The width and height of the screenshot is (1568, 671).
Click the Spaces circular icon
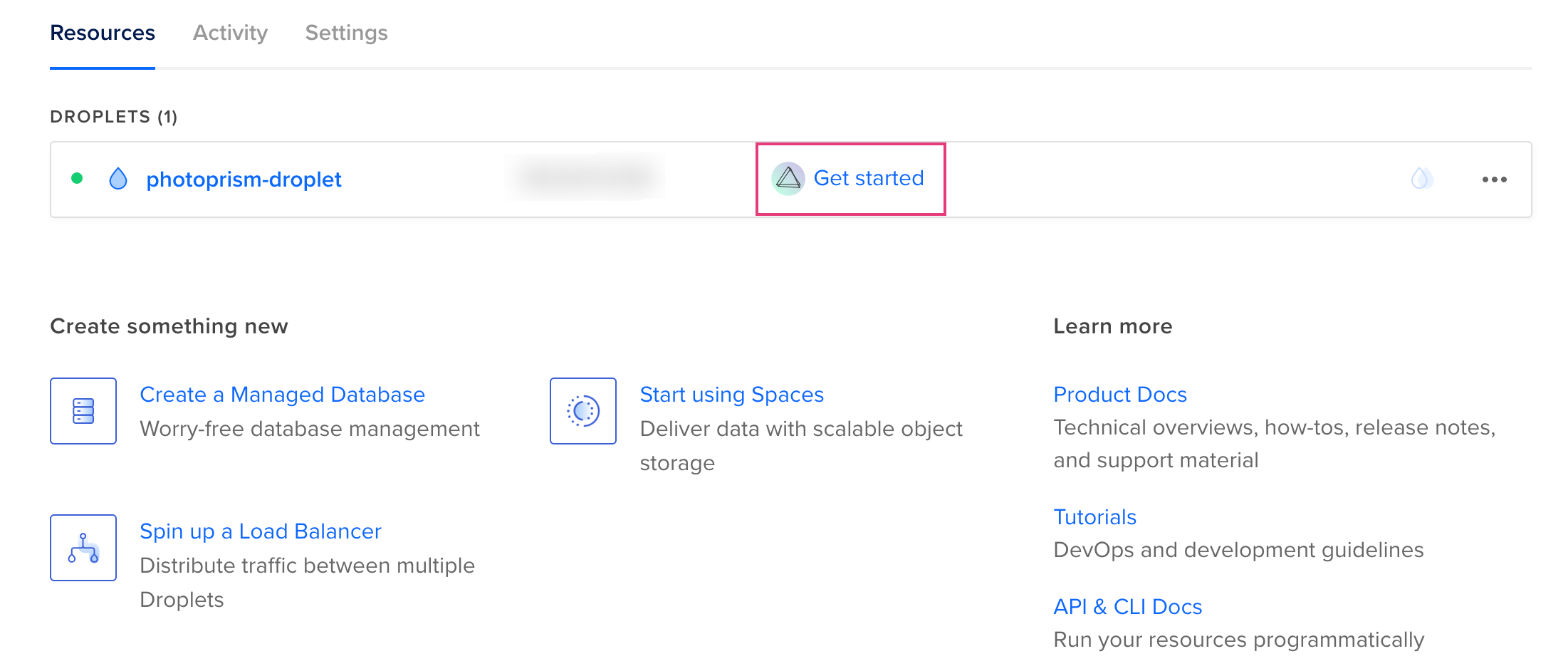tap(583, 411)
